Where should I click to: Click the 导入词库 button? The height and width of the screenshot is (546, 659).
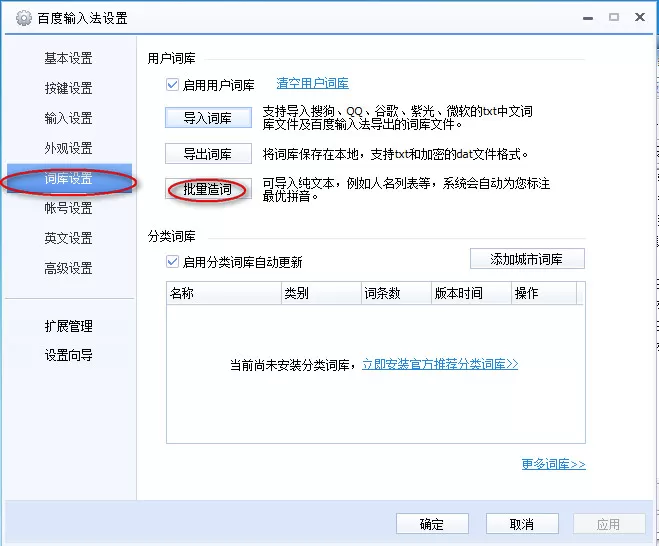coord(208,118)
